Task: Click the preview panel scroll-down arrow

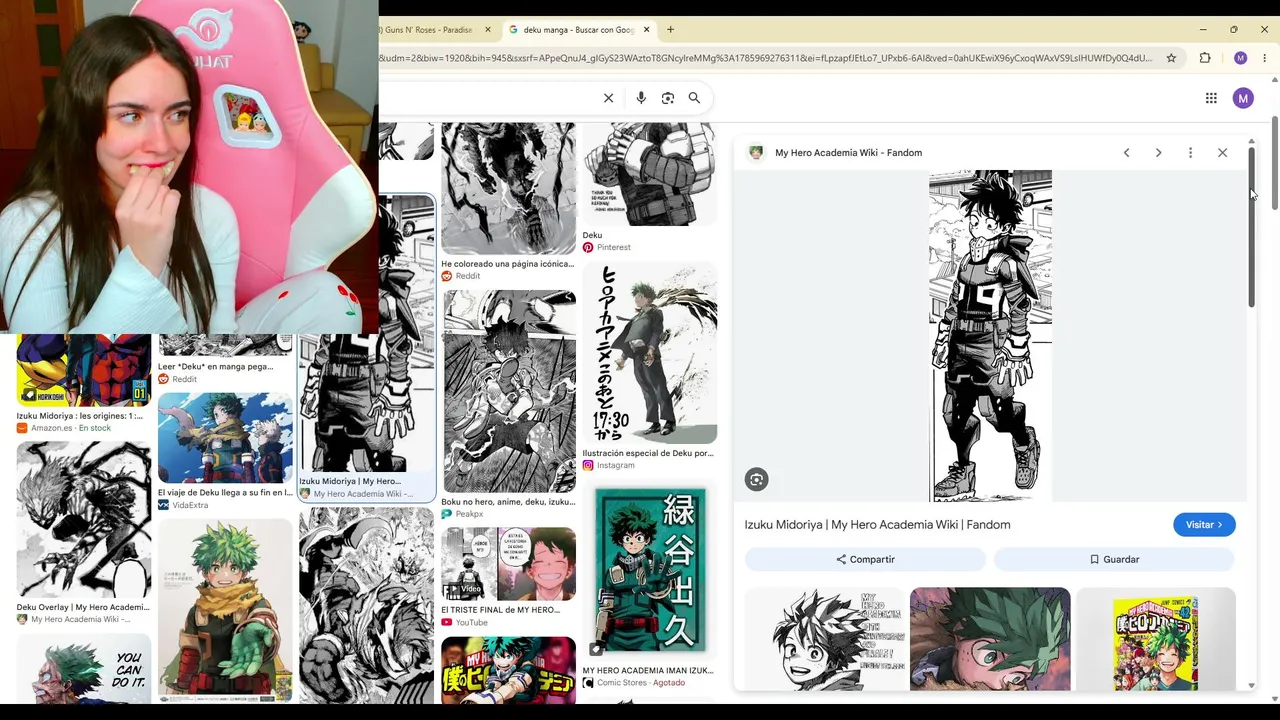Action: tap(1251, 686)
